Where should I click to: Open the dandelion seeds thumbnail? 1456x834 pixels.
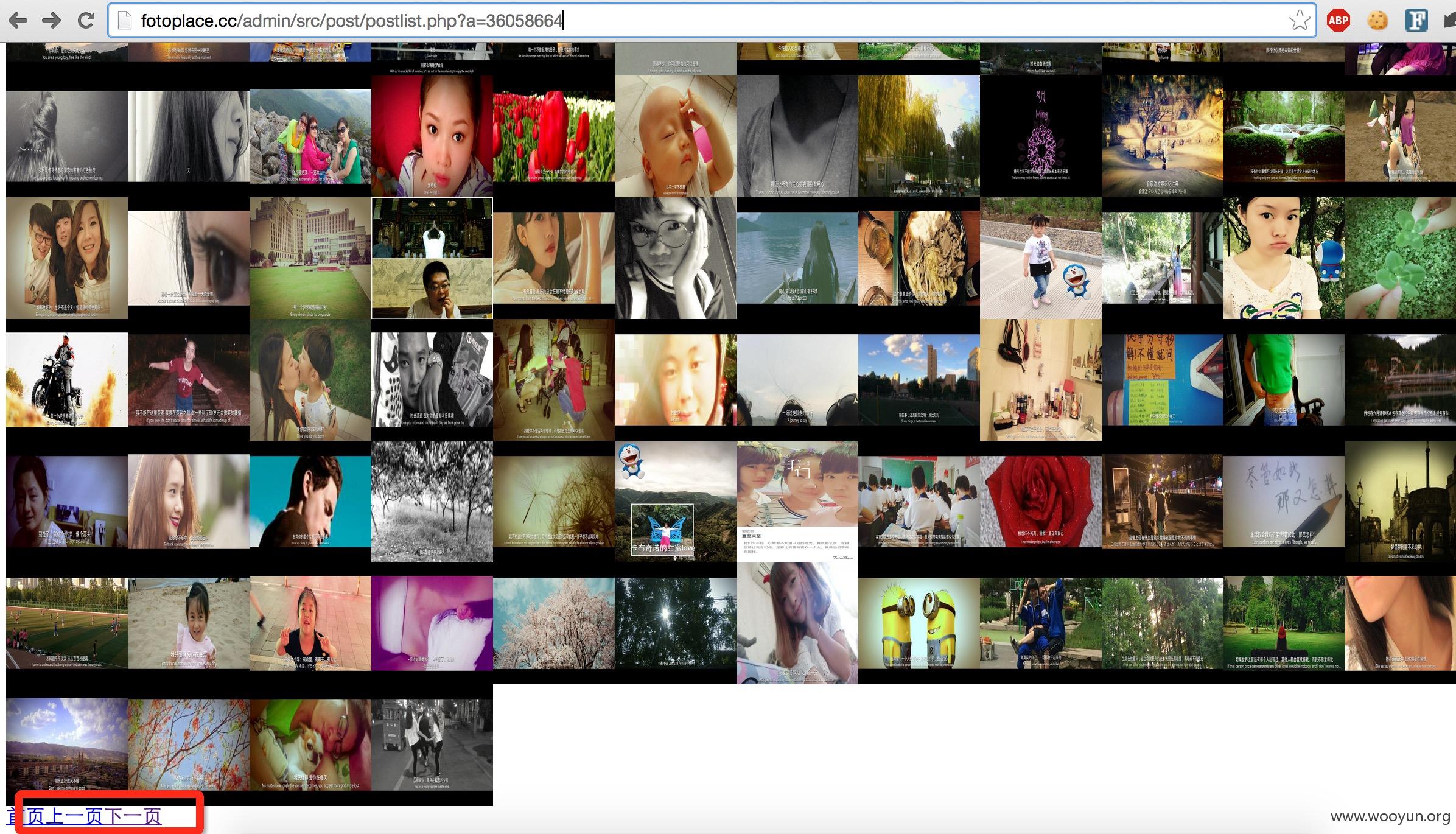coord(554,502)
